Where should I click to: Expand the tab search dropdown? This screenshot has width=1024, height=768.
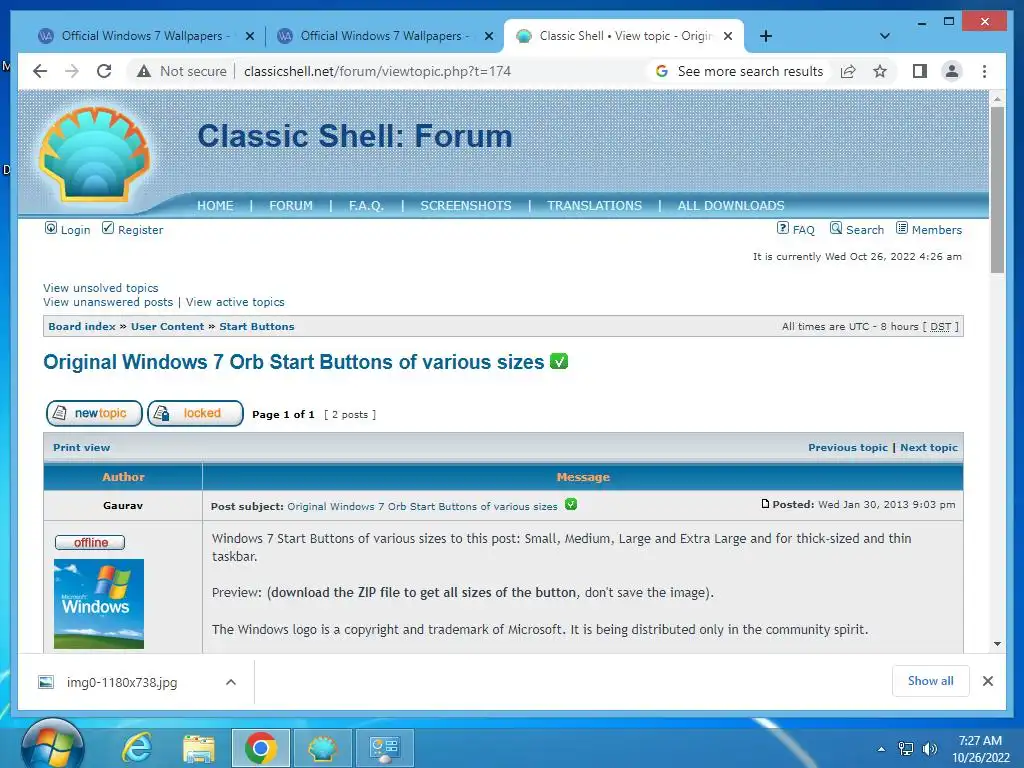(884, 36)
